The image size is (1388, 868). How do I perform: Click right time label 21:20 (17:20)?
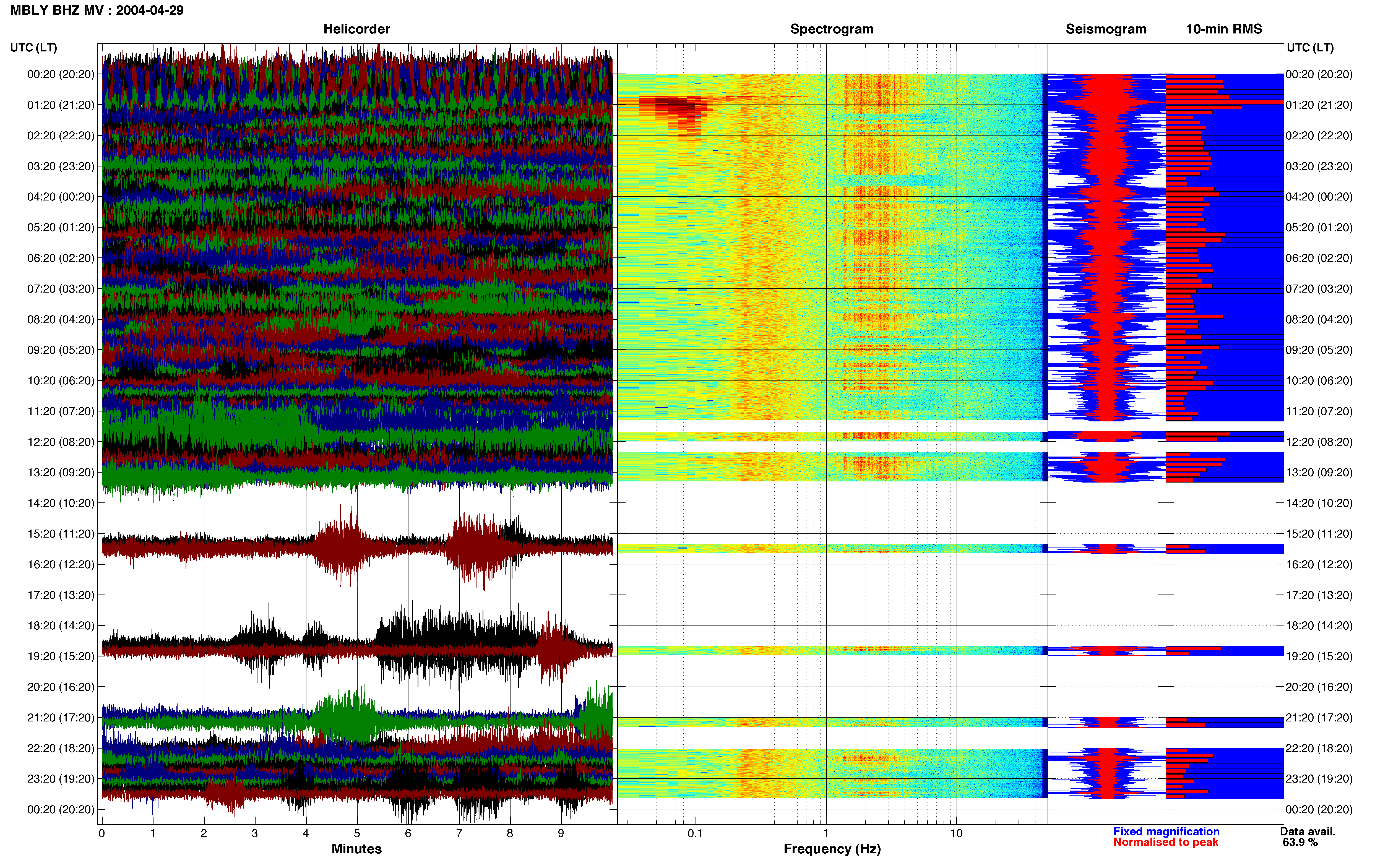1319,718
